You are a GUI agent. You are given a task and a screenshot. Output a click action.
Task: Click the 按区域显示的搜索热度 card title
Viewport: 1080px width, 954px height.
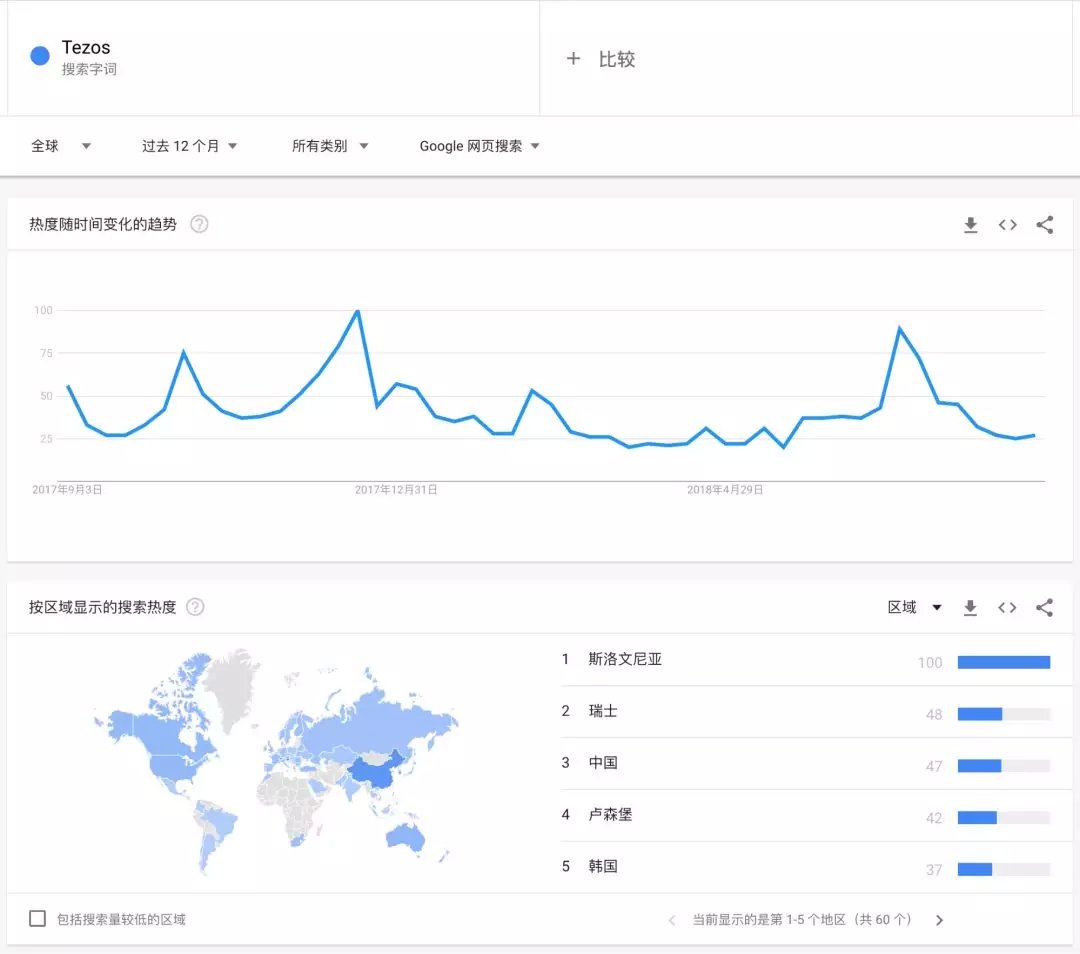103,607
